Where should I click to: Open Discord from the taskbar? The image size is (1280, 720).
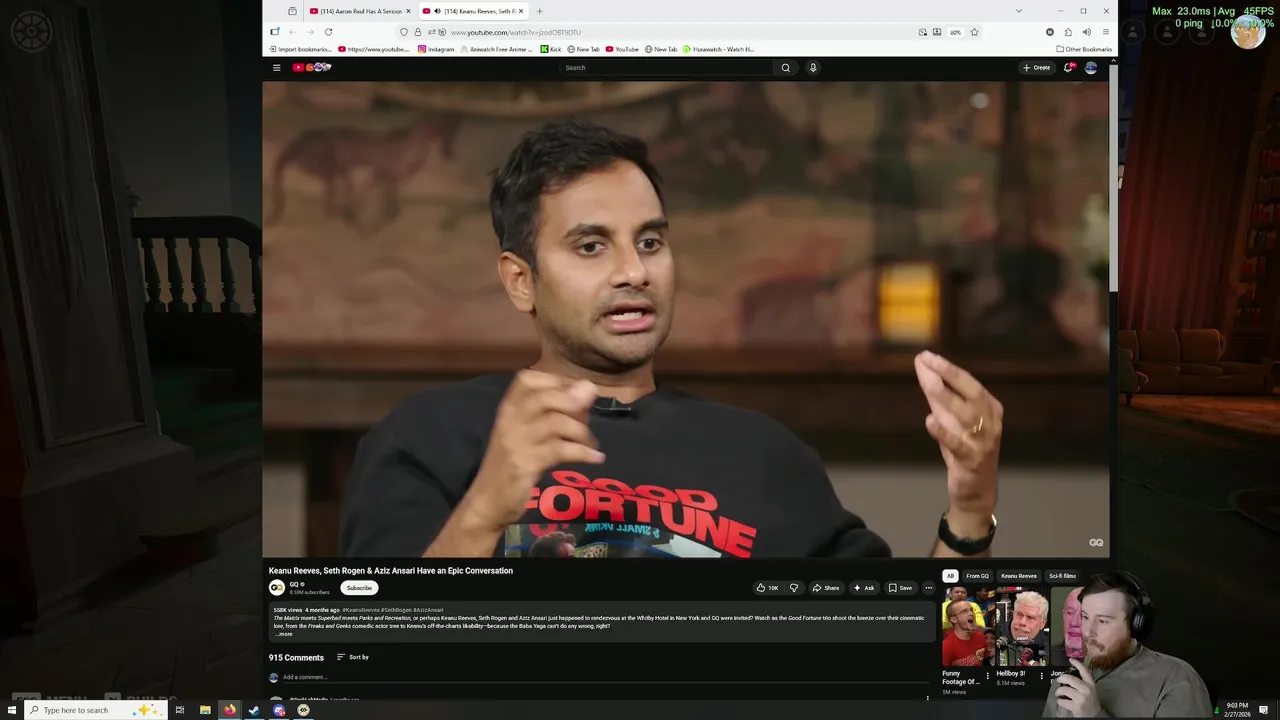click(279, 710)
